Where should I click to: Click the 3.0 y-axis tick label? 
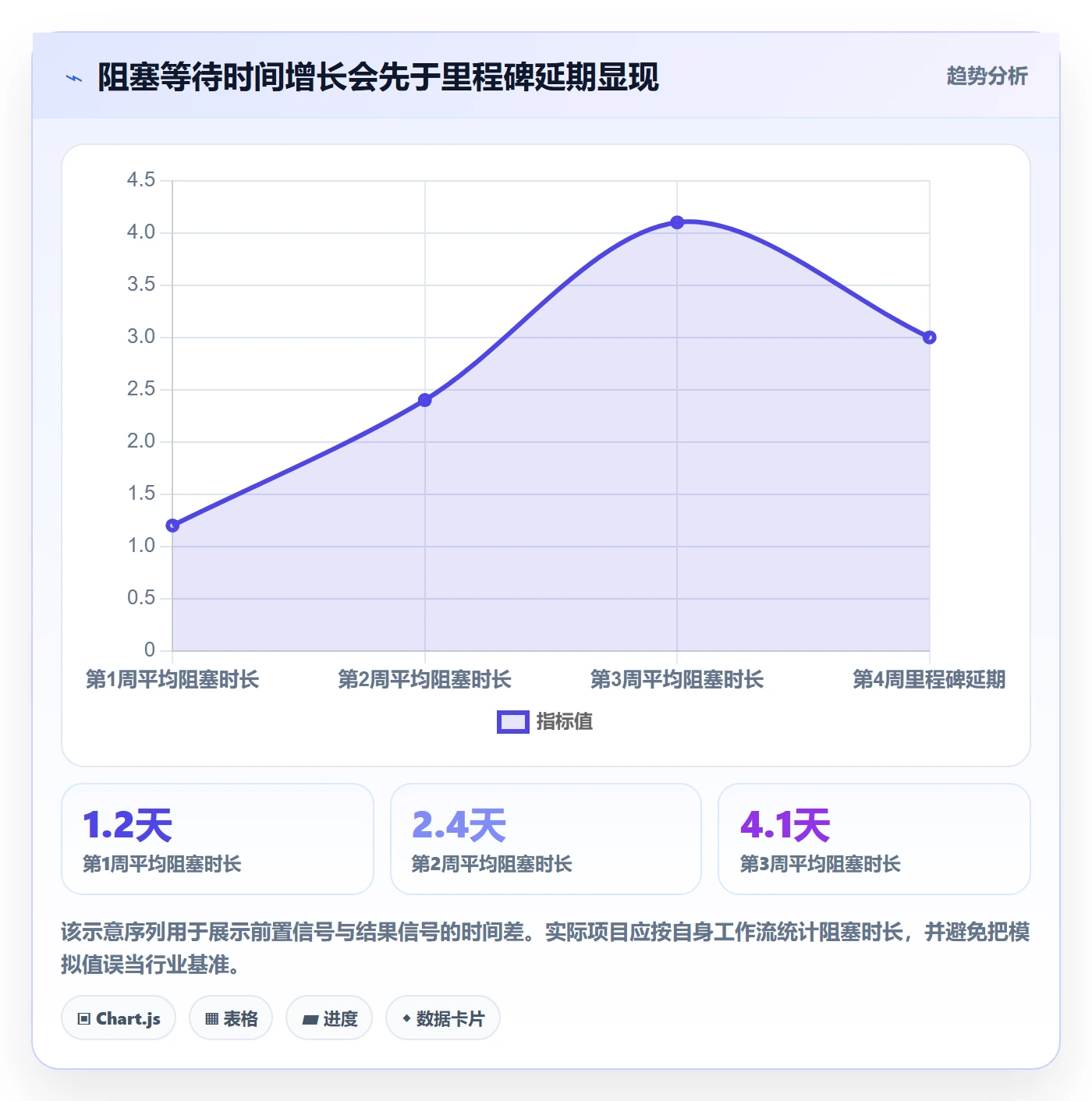pyautogui.click(x=141, y=337)
